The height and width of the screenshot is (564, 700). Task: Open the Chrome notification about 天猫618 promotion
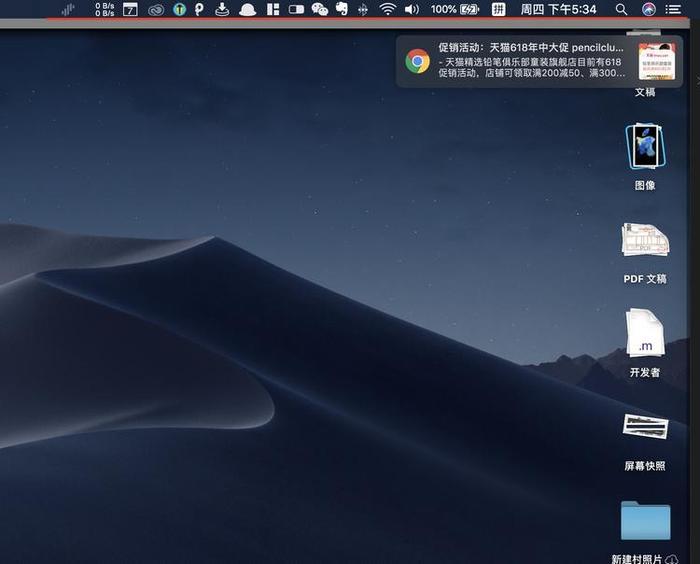point(539,61)
